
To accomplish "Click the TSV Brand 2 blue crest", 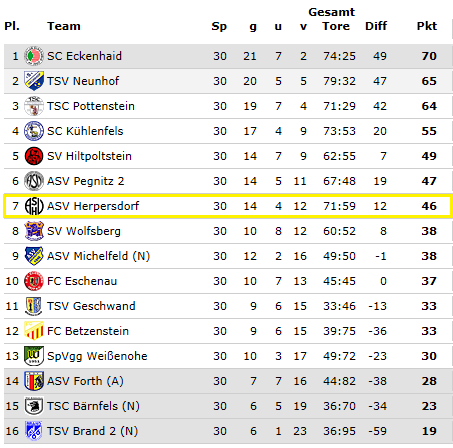I will click(34, 431).
